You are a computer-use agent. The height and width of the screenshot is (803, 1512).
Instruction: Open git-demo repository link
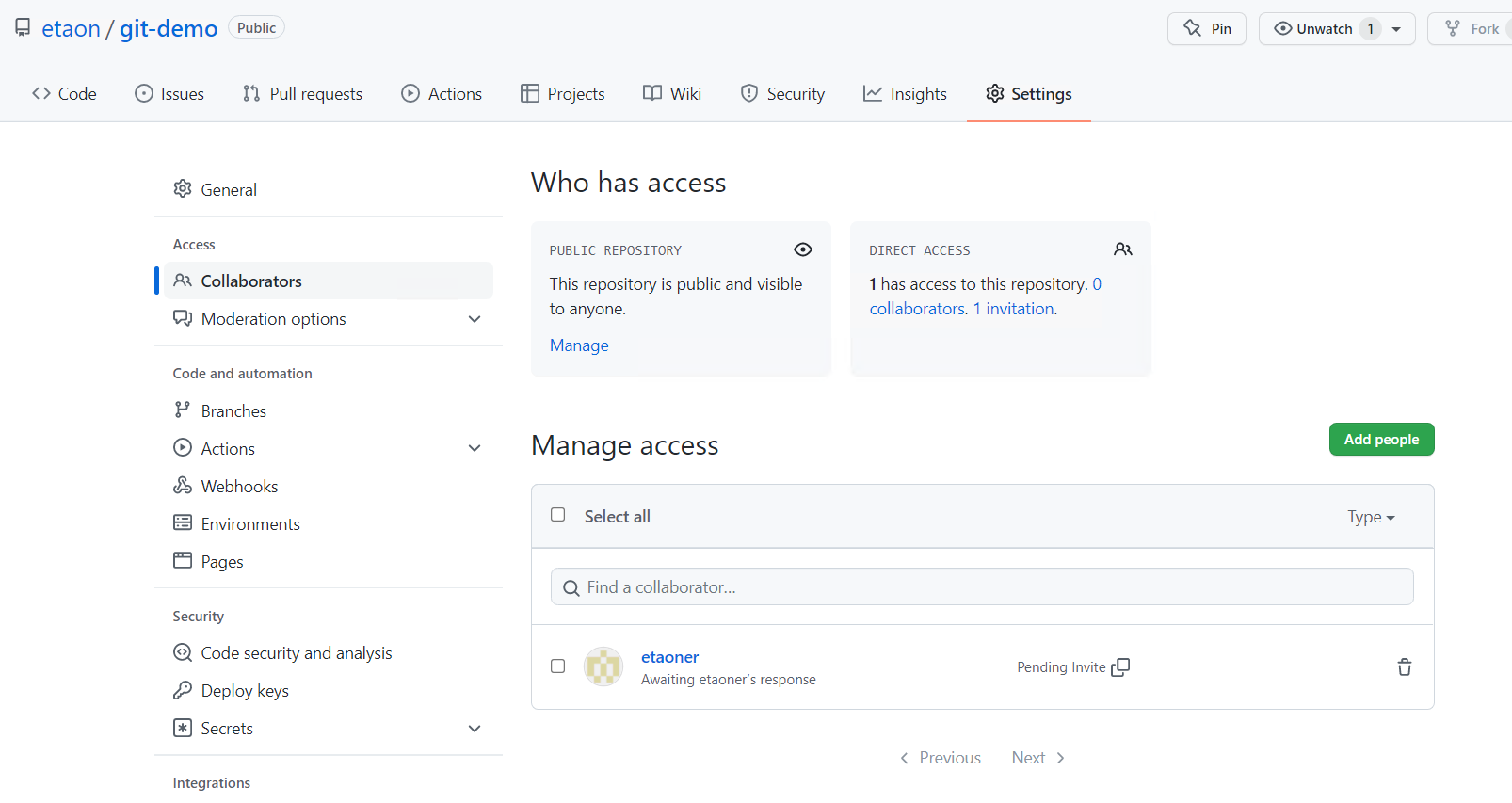(169, 29)
